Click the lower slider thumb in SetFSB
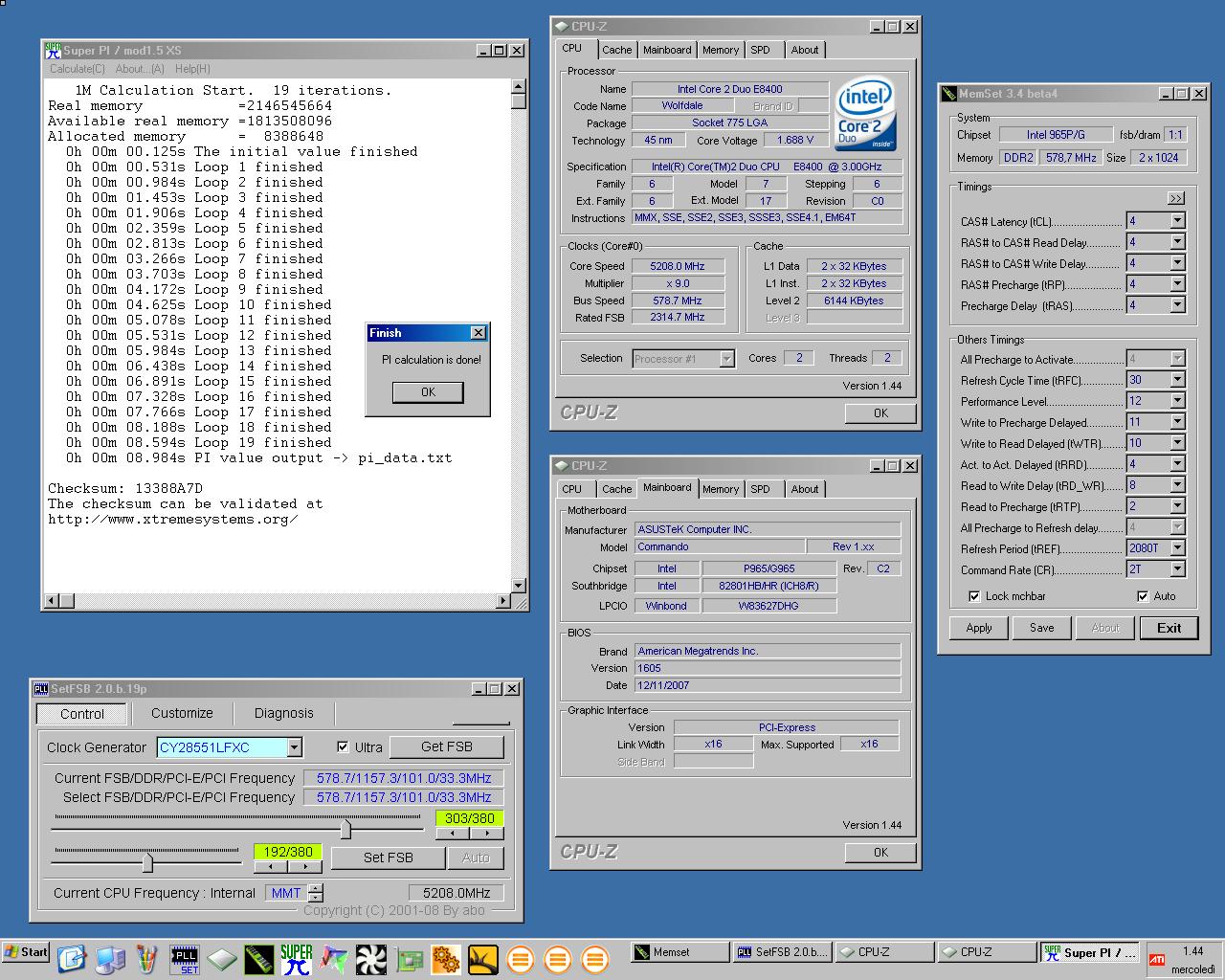This screenshot has height=980, width=1225. coord(147,862)
